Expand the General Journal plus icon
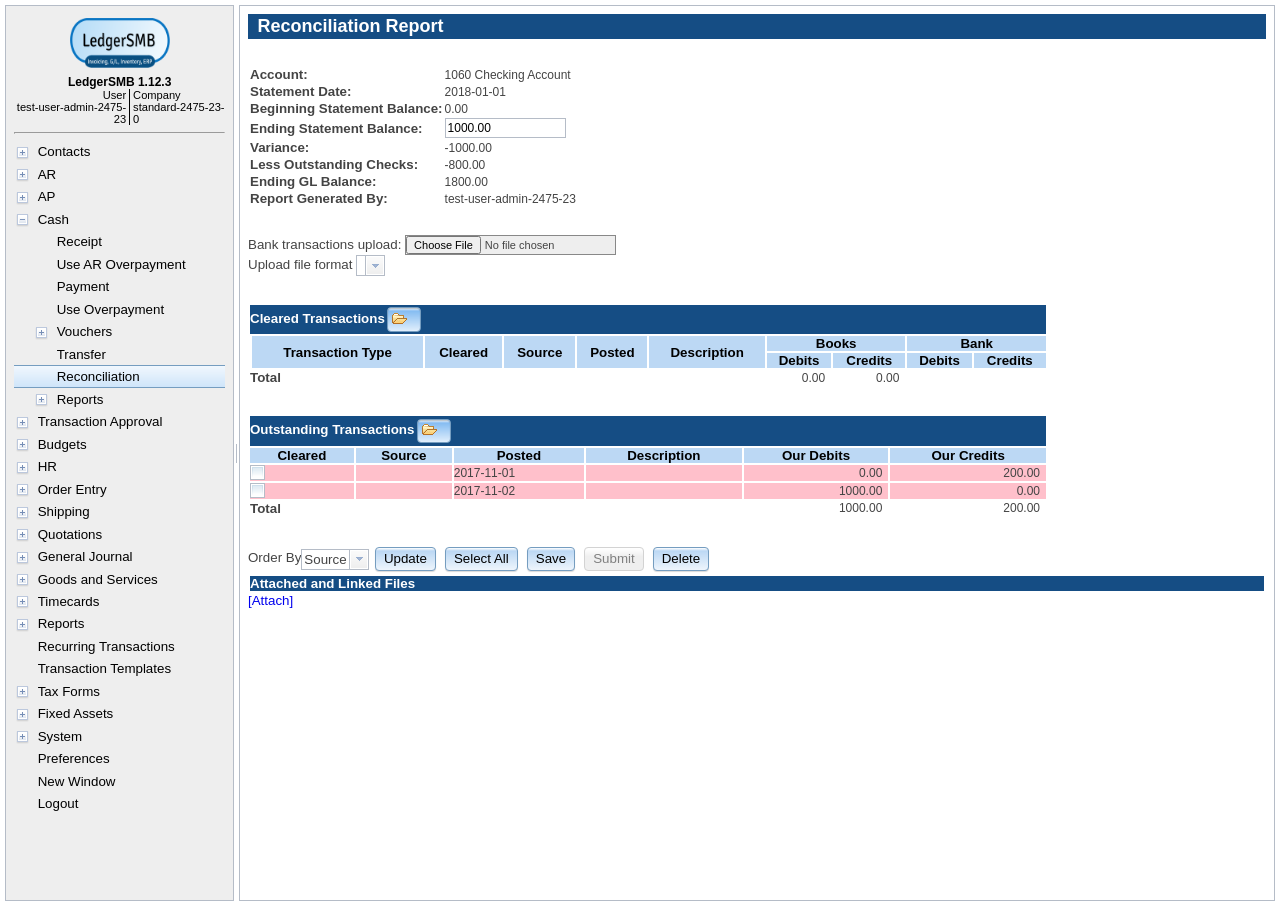The height and width of the screenshot is (906, 1280). 22,557
